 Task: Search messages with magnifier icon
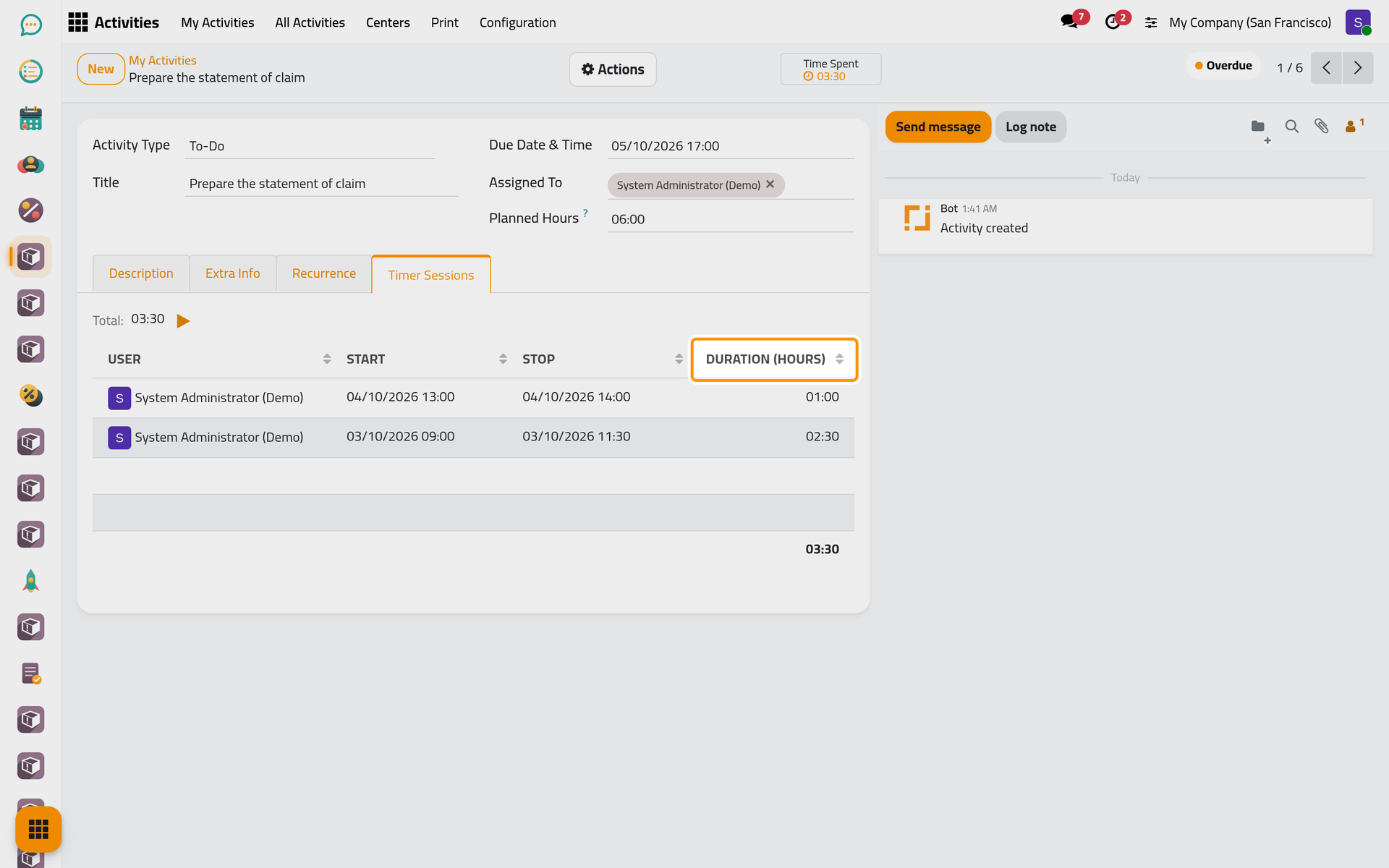[x=1291, y=127]
